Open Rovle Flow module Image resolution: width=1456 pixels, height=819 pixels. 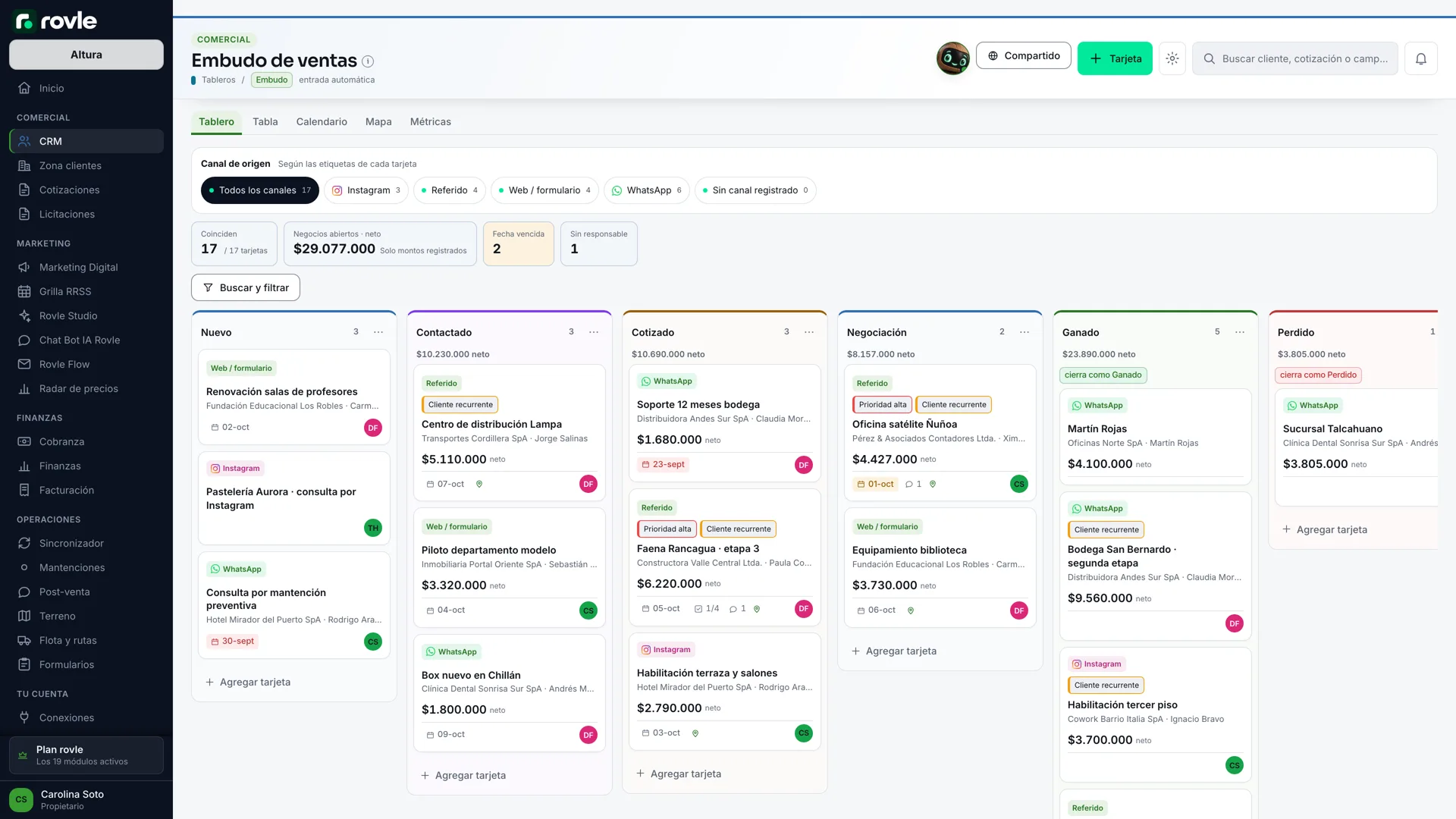[x=86, y=364]
